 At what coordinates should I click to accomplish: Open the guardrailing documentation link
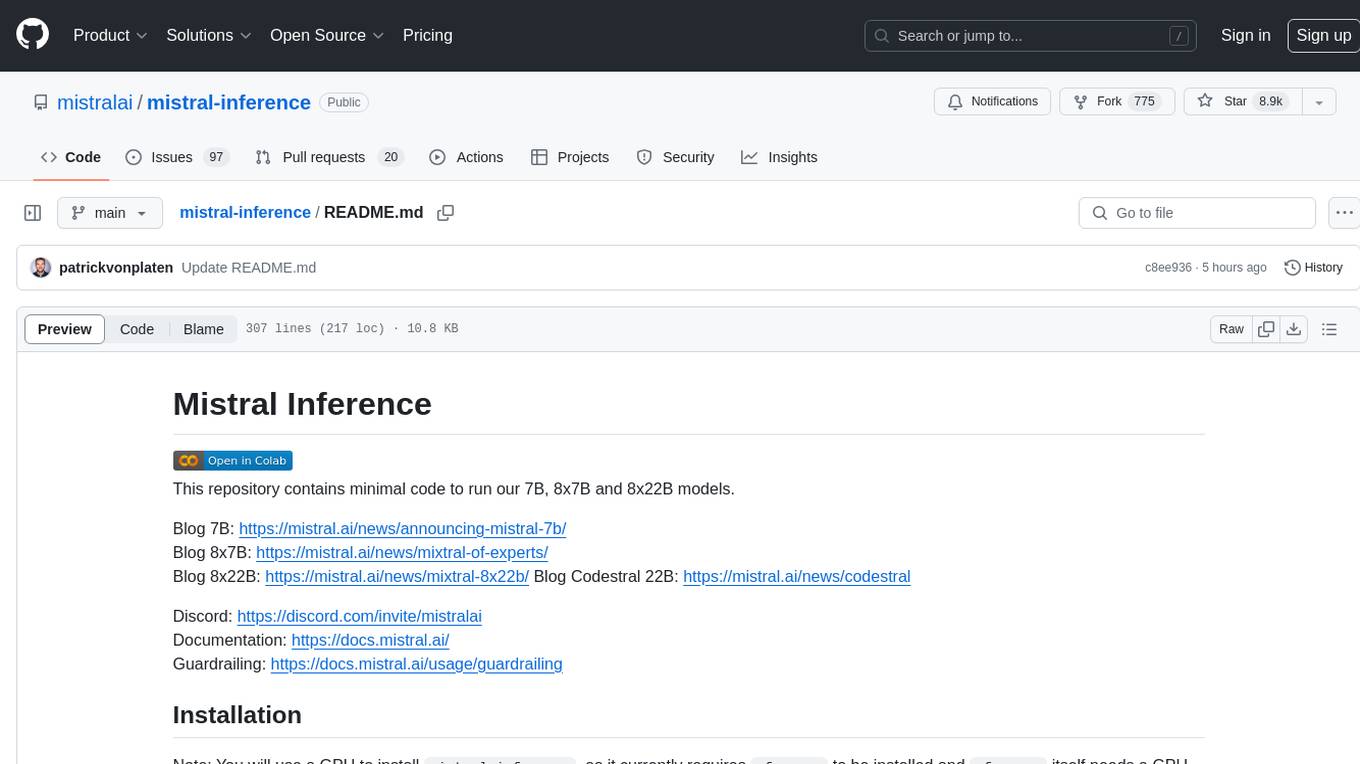[416, 664]
